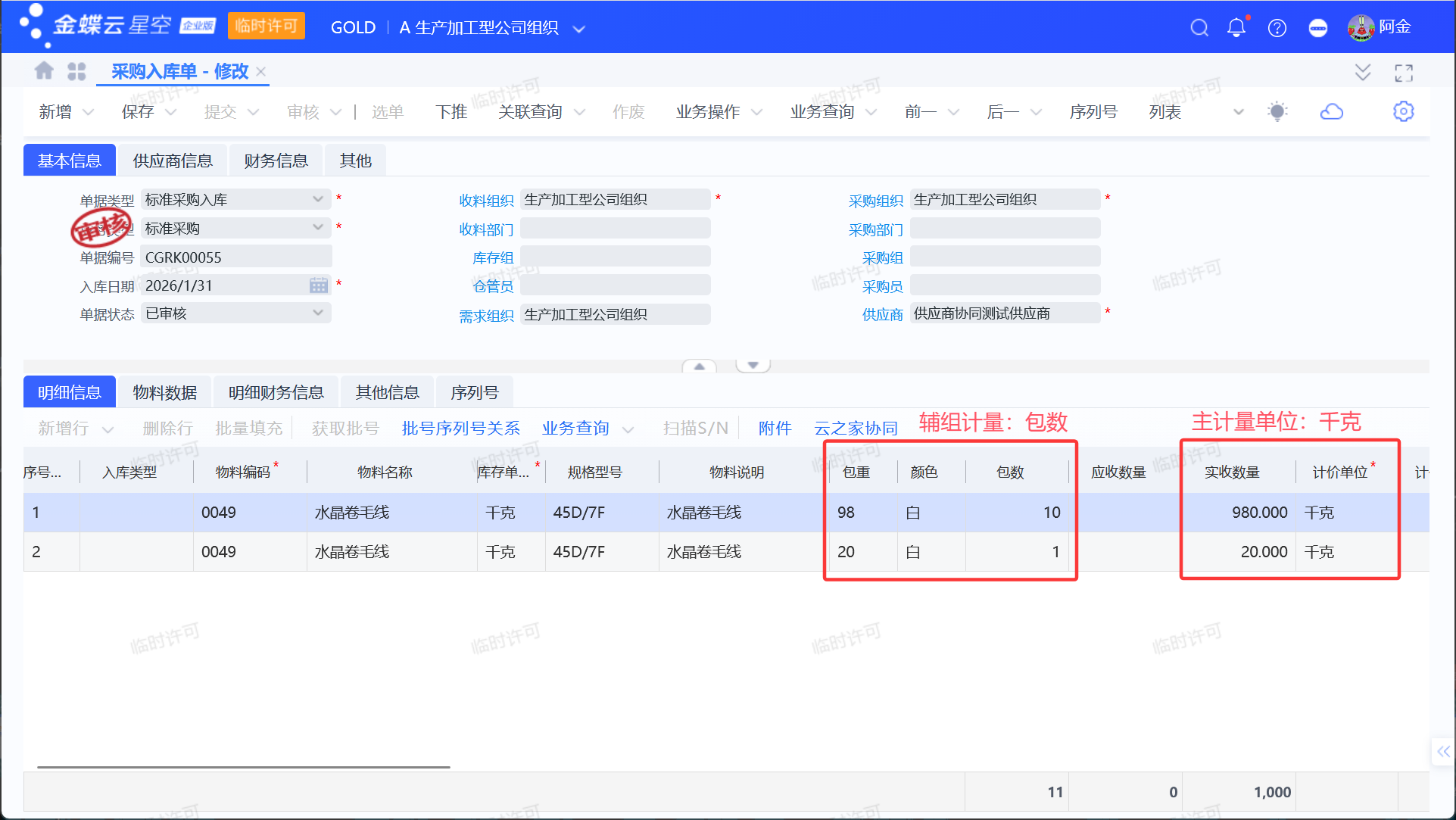
Task: Collapse header panel with up arrow
Action: (699, 366)
